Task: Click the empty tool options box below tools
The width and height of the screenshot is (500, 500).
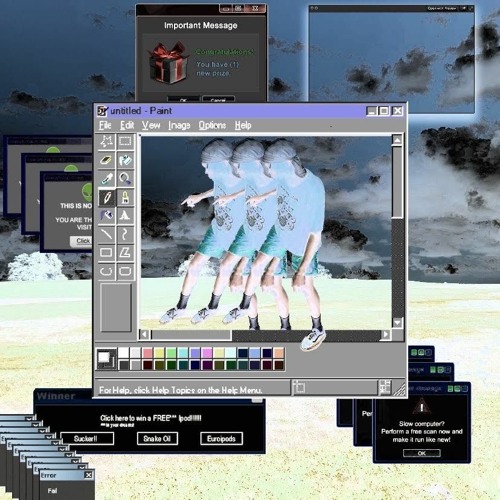Action: [x=116, y=307]
